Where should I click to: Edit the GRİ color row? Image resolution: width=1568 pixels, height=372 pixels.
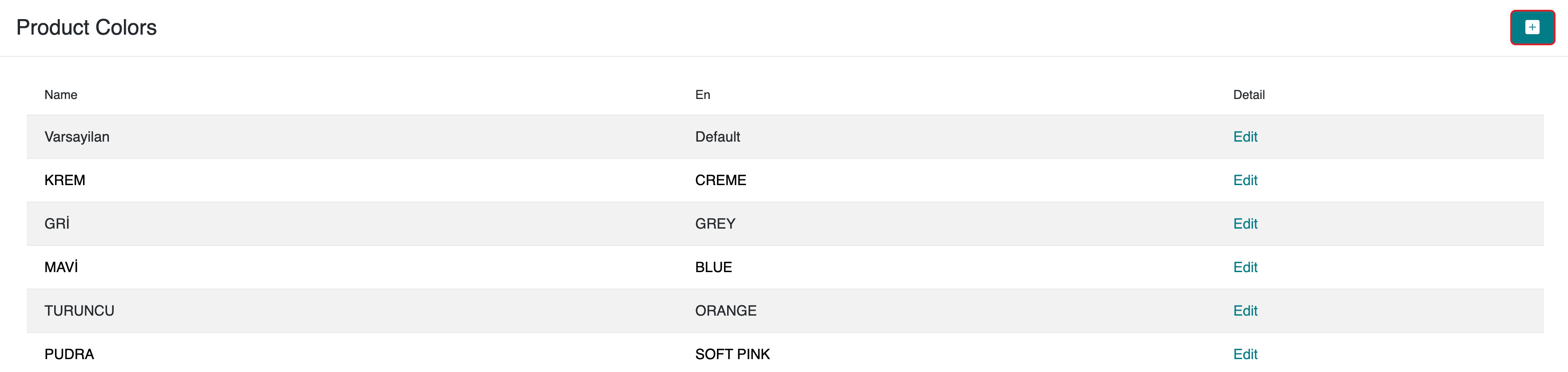pos(1245,224)
